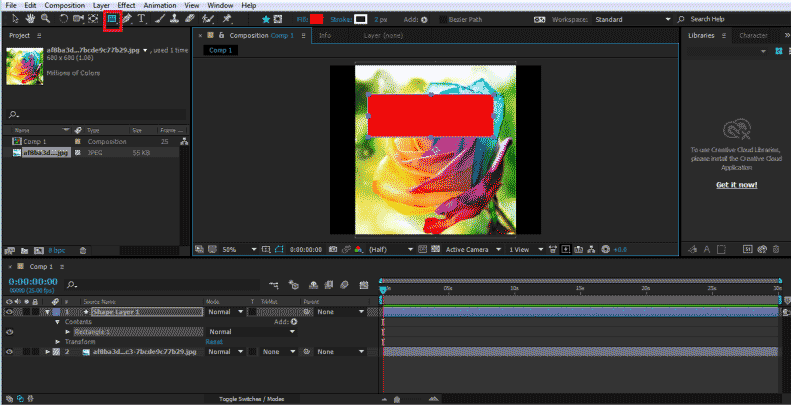
Task: Select the Horizontal Type tool
Action: (x=142, y=19)
